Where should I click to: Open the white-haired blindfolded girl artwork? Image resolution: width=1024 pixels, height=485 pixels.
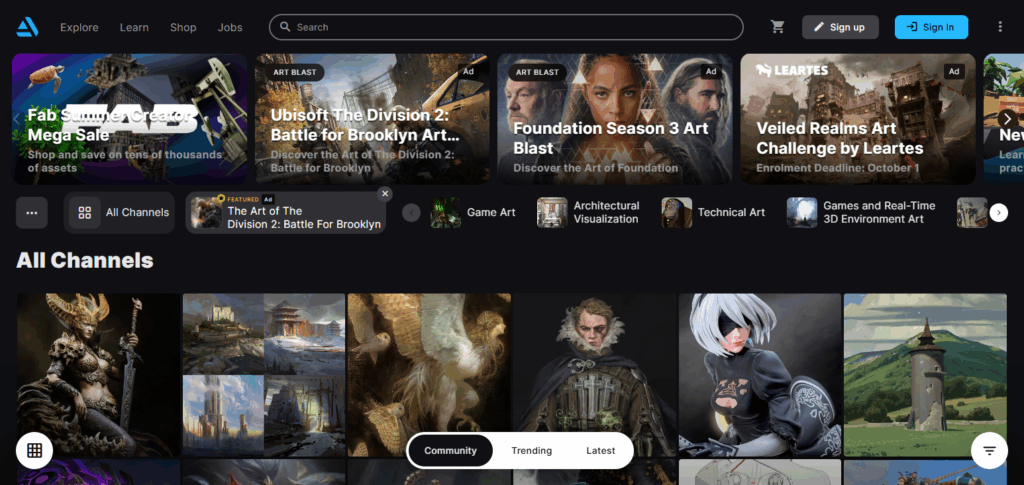[760, 375]
